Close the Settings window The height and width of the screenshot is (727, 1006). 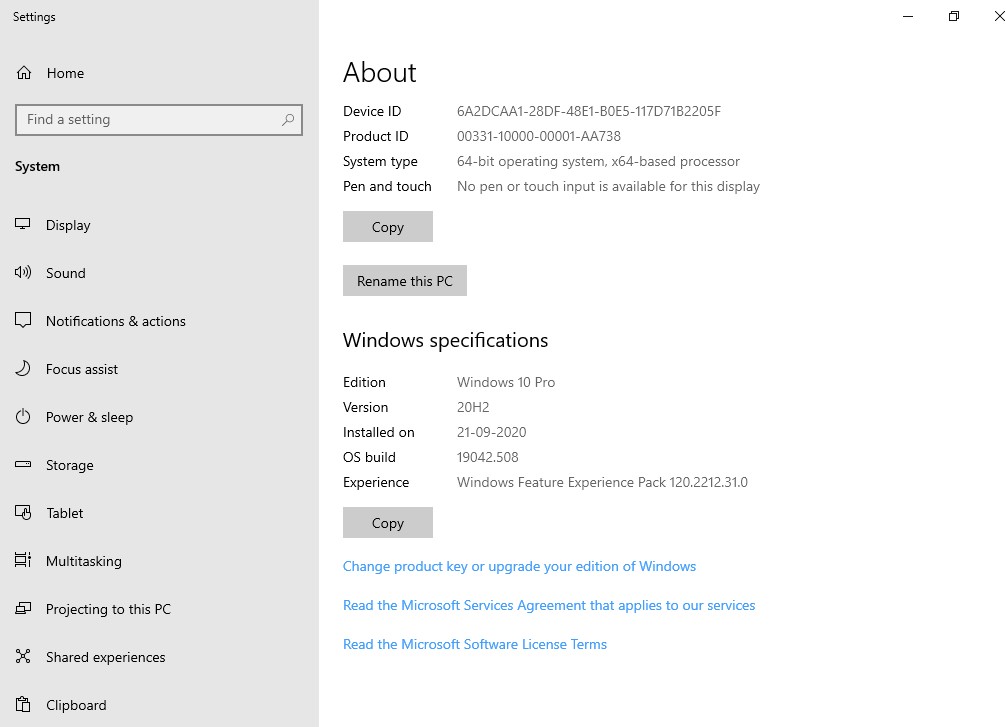(998, 16)
